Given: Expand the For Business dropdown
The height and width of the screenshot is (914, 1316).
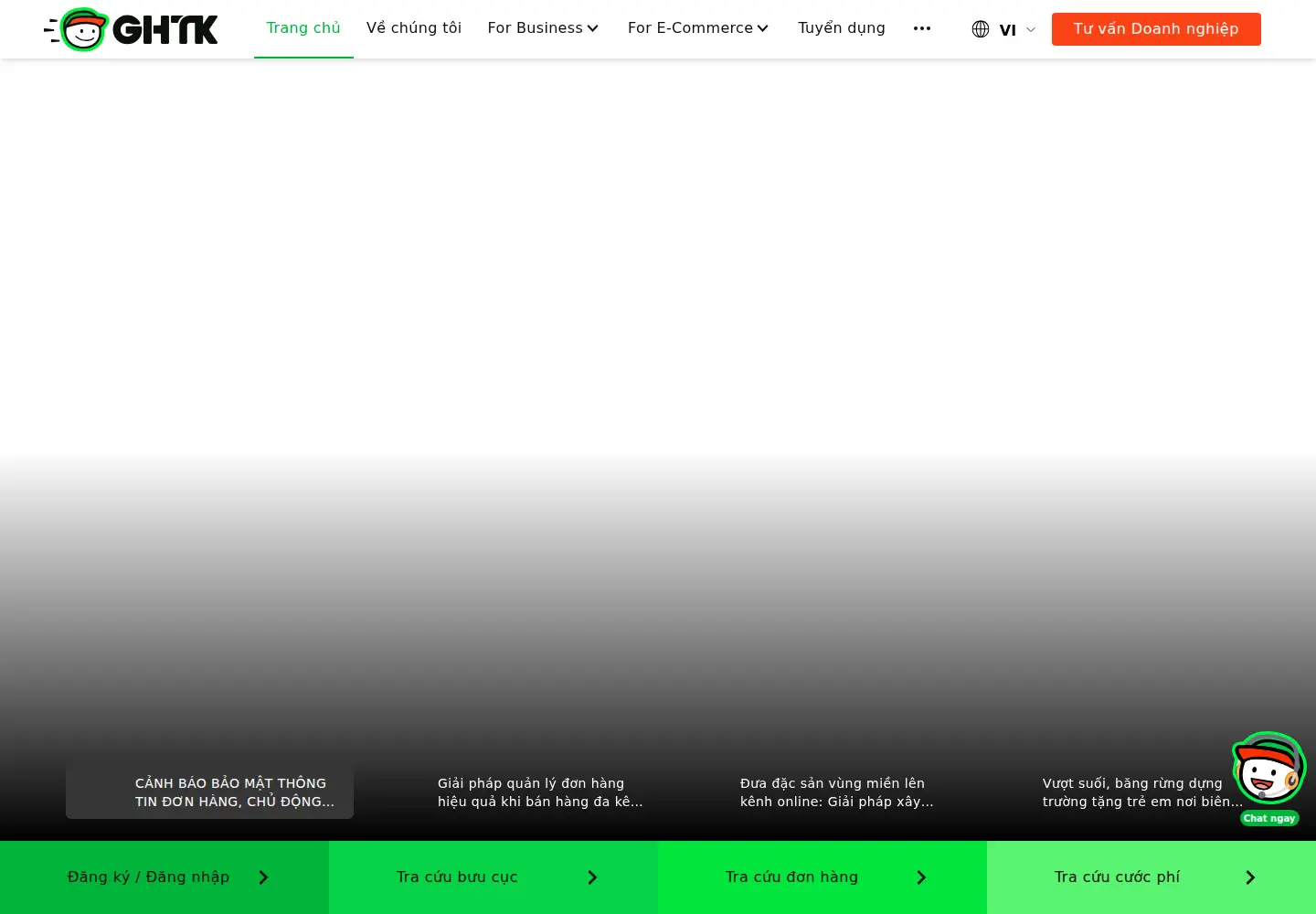Looking at the screenshot, I should pyautogui.click(x=543, y=28).
